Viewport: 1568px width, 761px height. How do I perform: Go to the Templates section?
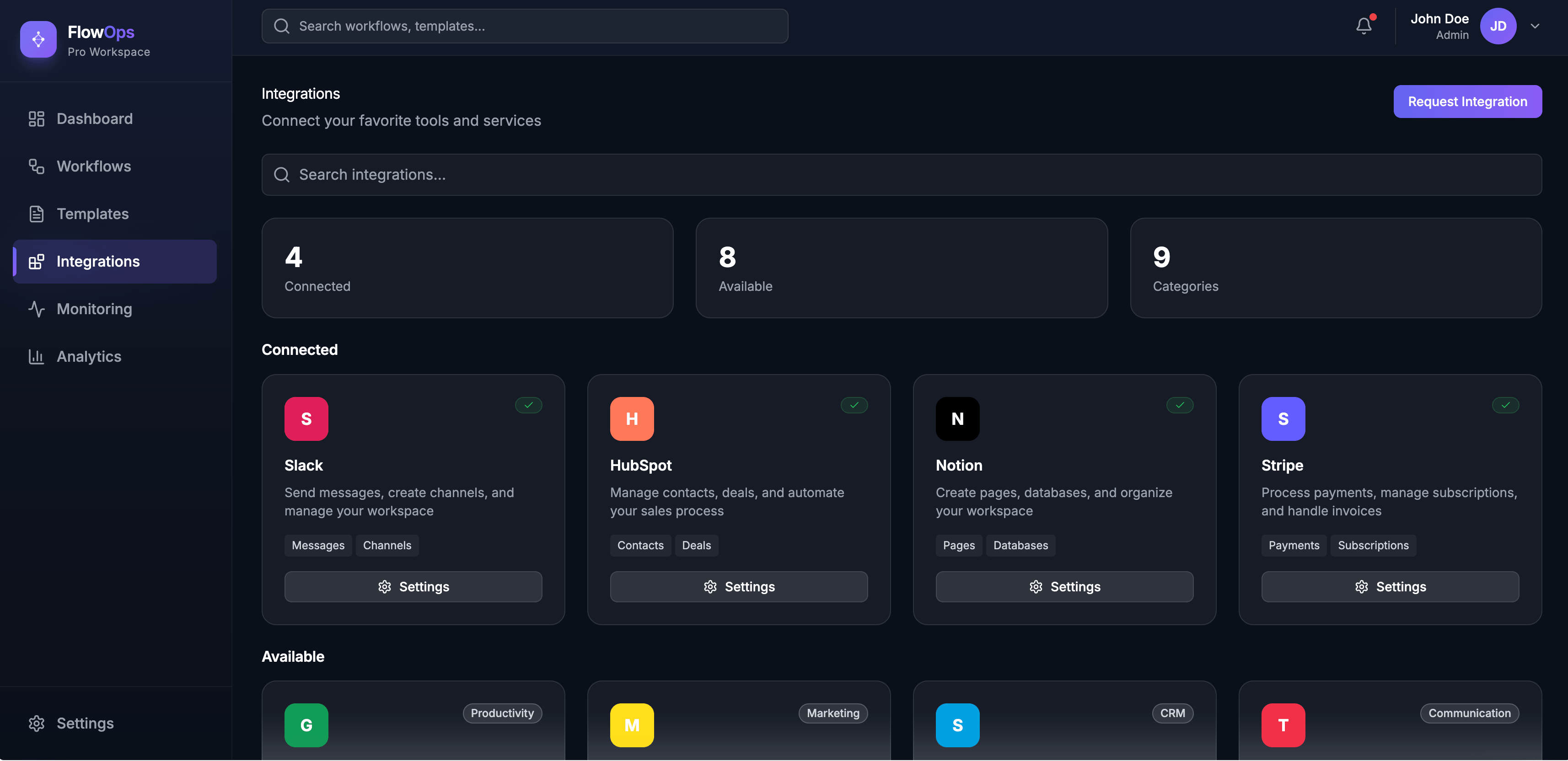pyautogui.click(x=92, y=214)
